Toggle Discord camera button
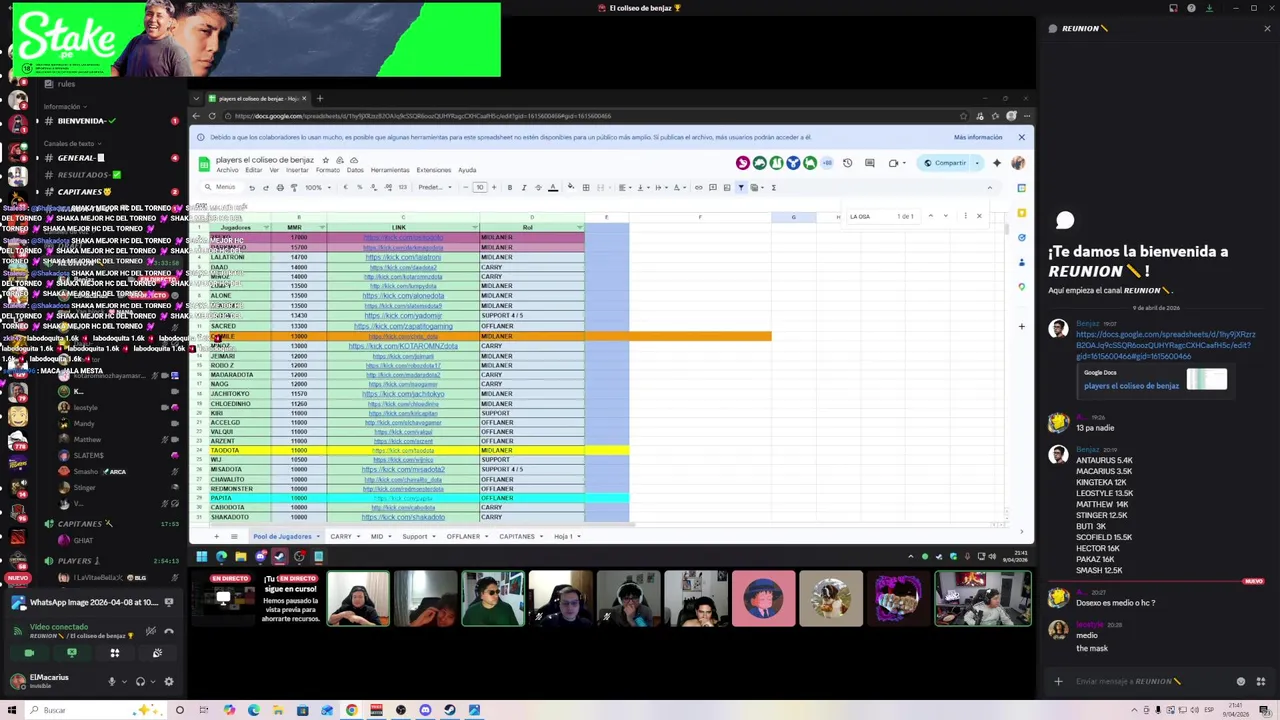This screenshot has height=720, width=1280. [x=29, y=653]
